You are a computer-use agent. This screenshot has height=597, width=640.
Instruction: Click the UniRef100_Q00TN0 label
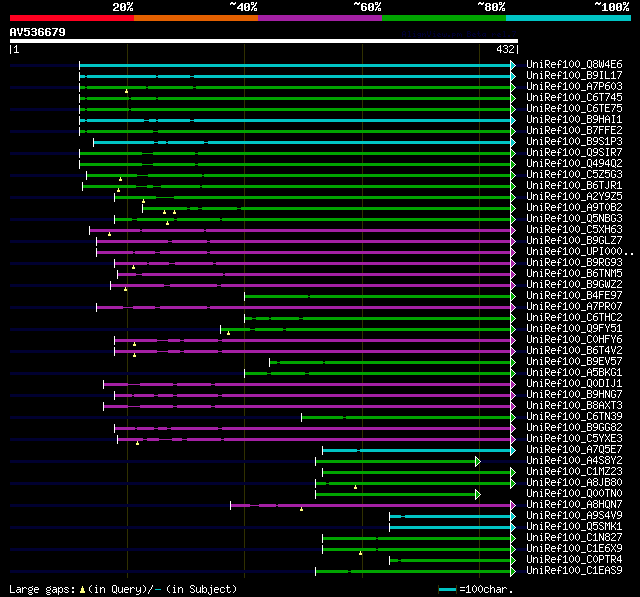(574, 494)
